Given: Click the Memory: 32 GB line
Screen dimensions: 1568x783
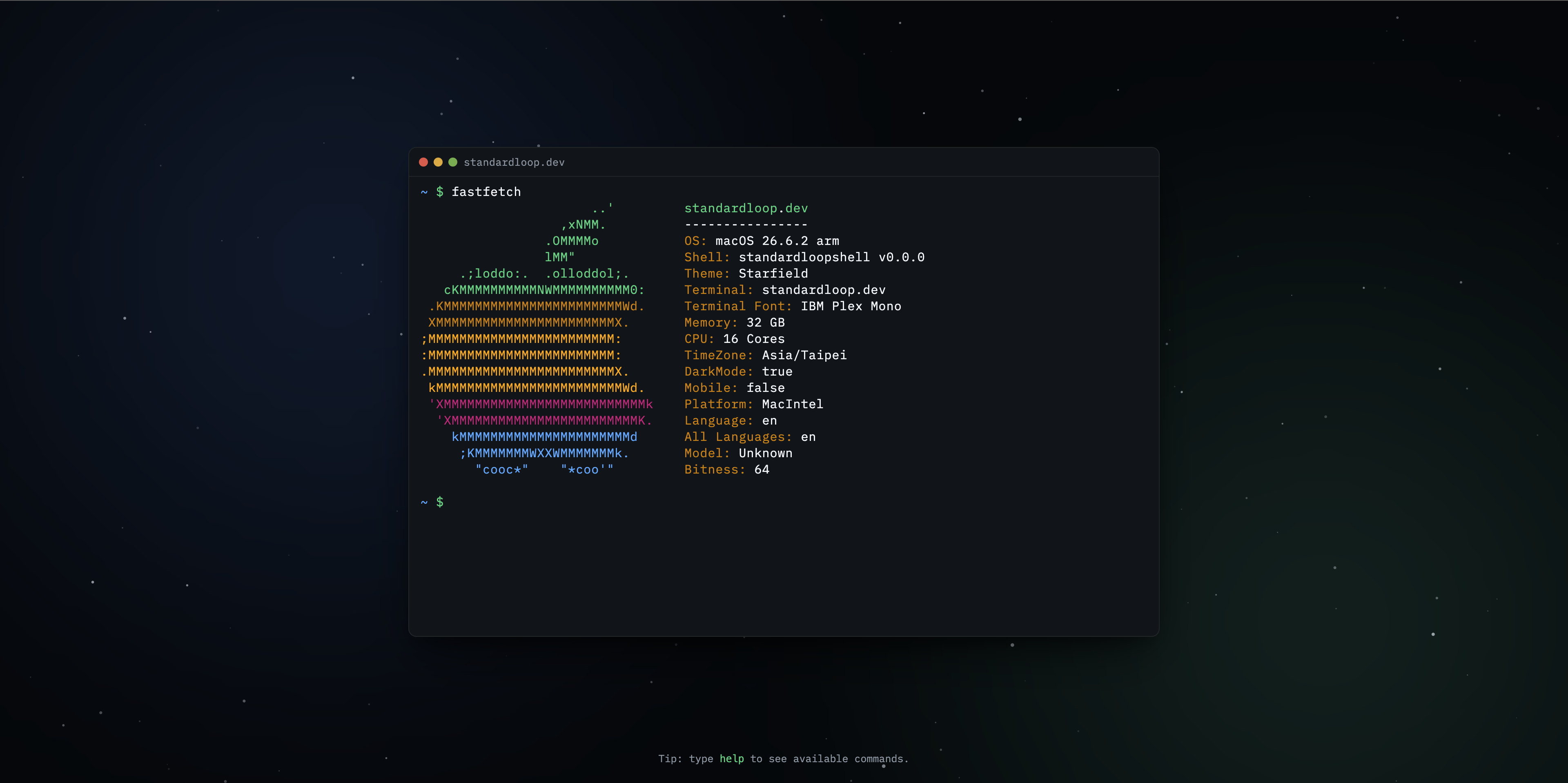Looking at the screenshot, I should pyautogui.click(x=734, y=323).
